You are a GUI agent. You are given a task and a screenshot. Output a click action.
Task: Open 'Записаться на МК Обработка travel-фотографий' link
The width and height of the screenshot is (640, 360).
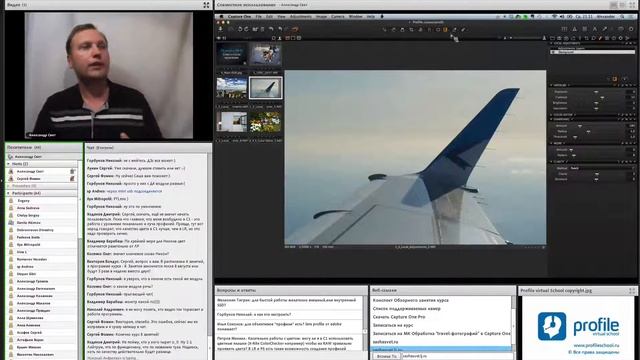[x=441, y=333]
